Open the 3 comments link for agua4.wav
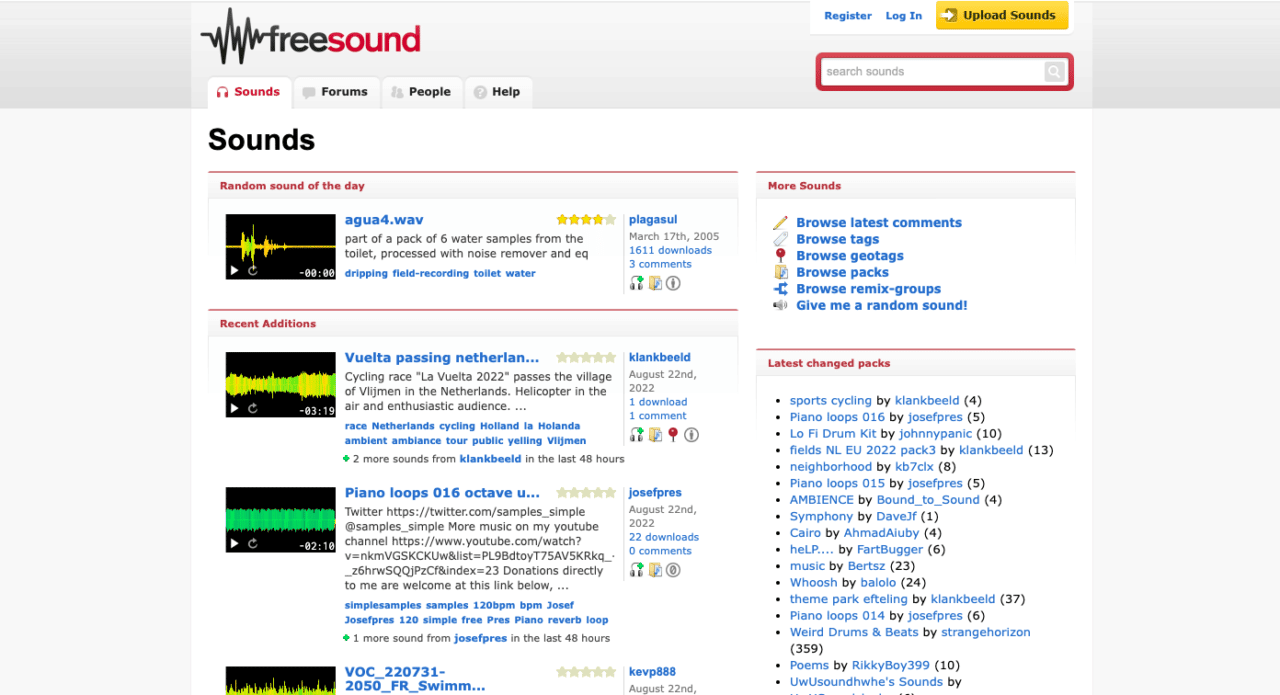 point(660,263)
